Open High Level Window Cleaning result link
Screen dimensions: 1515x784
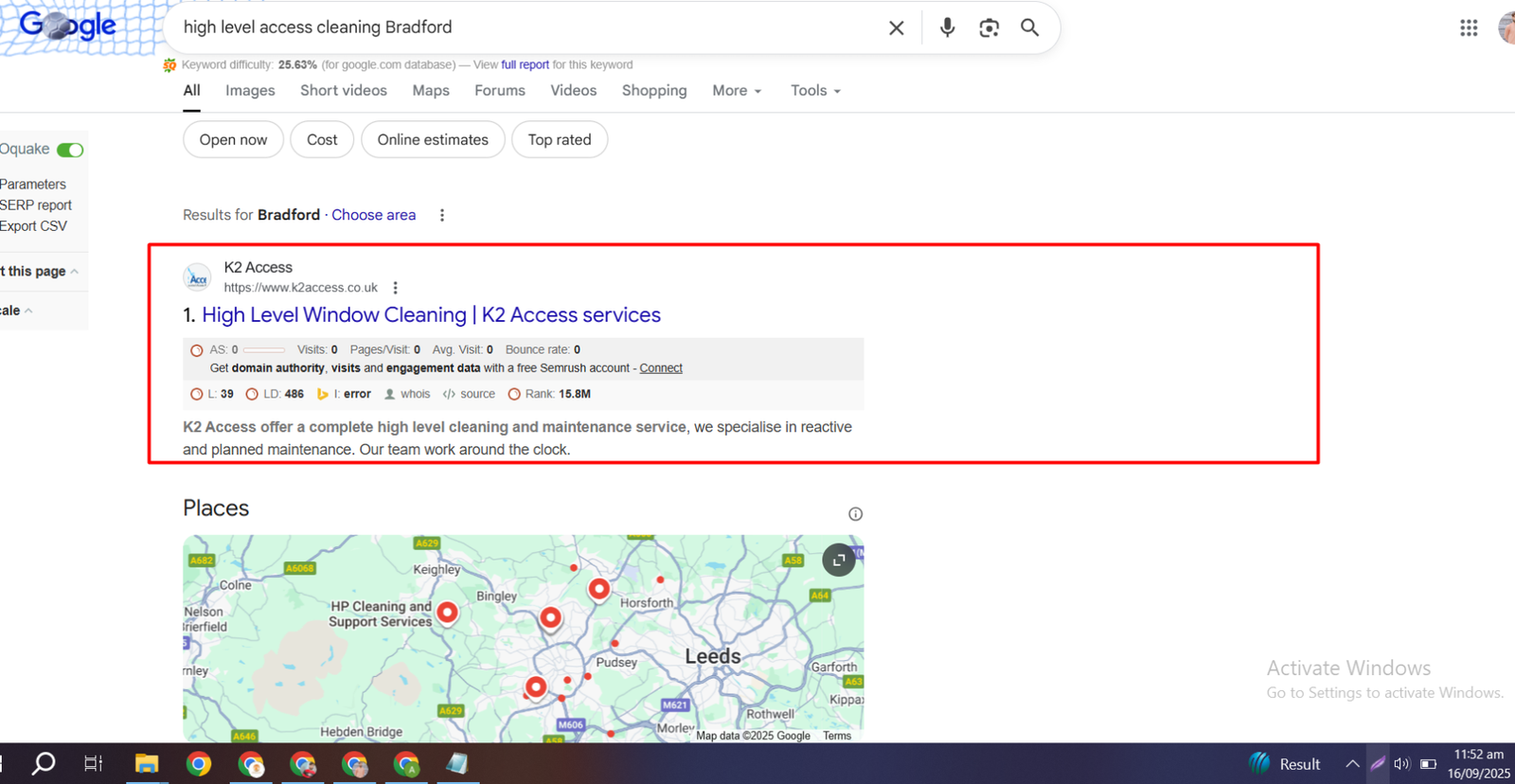(431, 315)
